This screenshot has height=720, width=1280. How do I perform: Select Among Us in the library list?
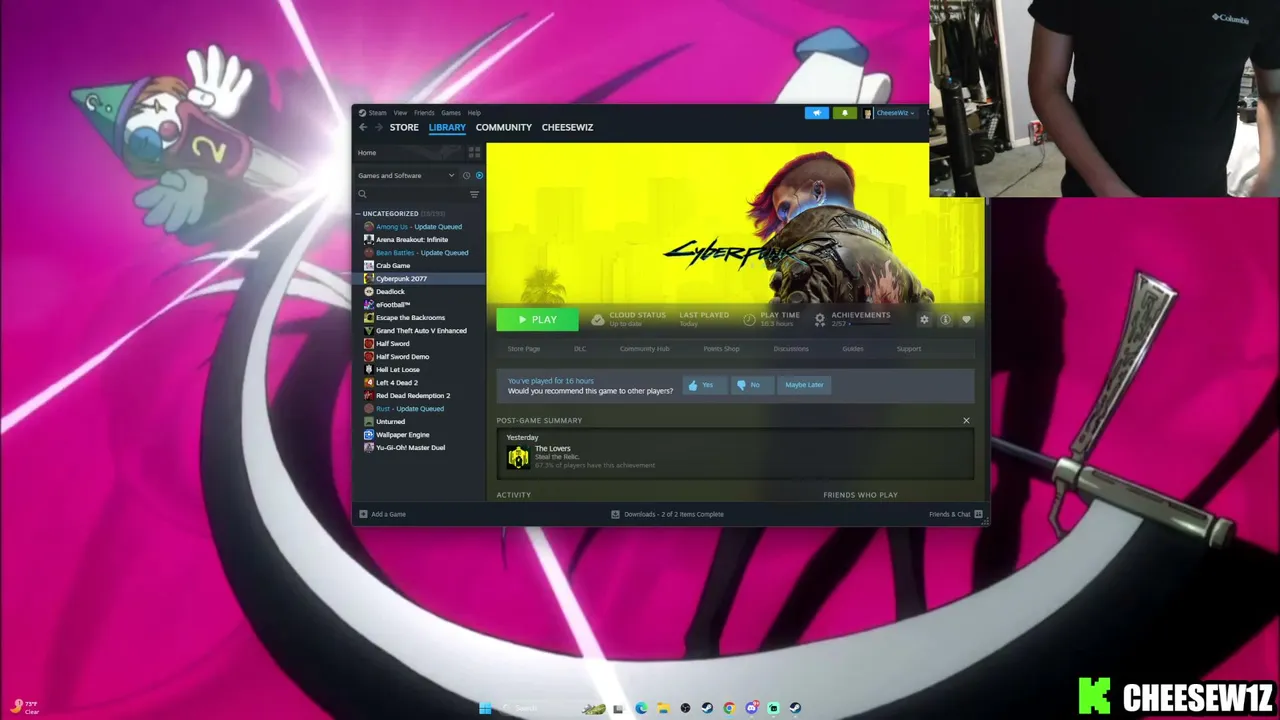point(420,227)
